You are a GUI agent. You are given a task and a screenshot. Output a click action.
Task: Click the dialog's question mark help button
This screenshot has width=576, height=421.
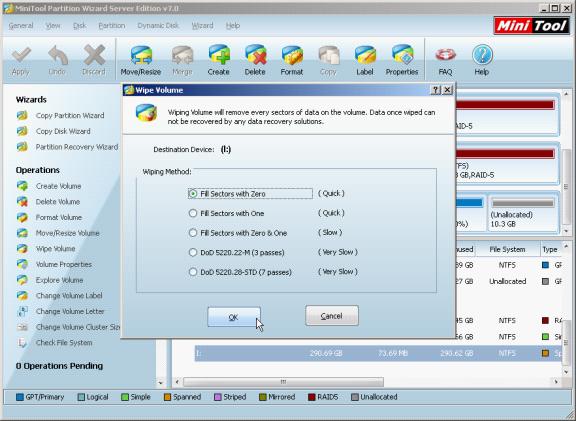pos(435,90)
